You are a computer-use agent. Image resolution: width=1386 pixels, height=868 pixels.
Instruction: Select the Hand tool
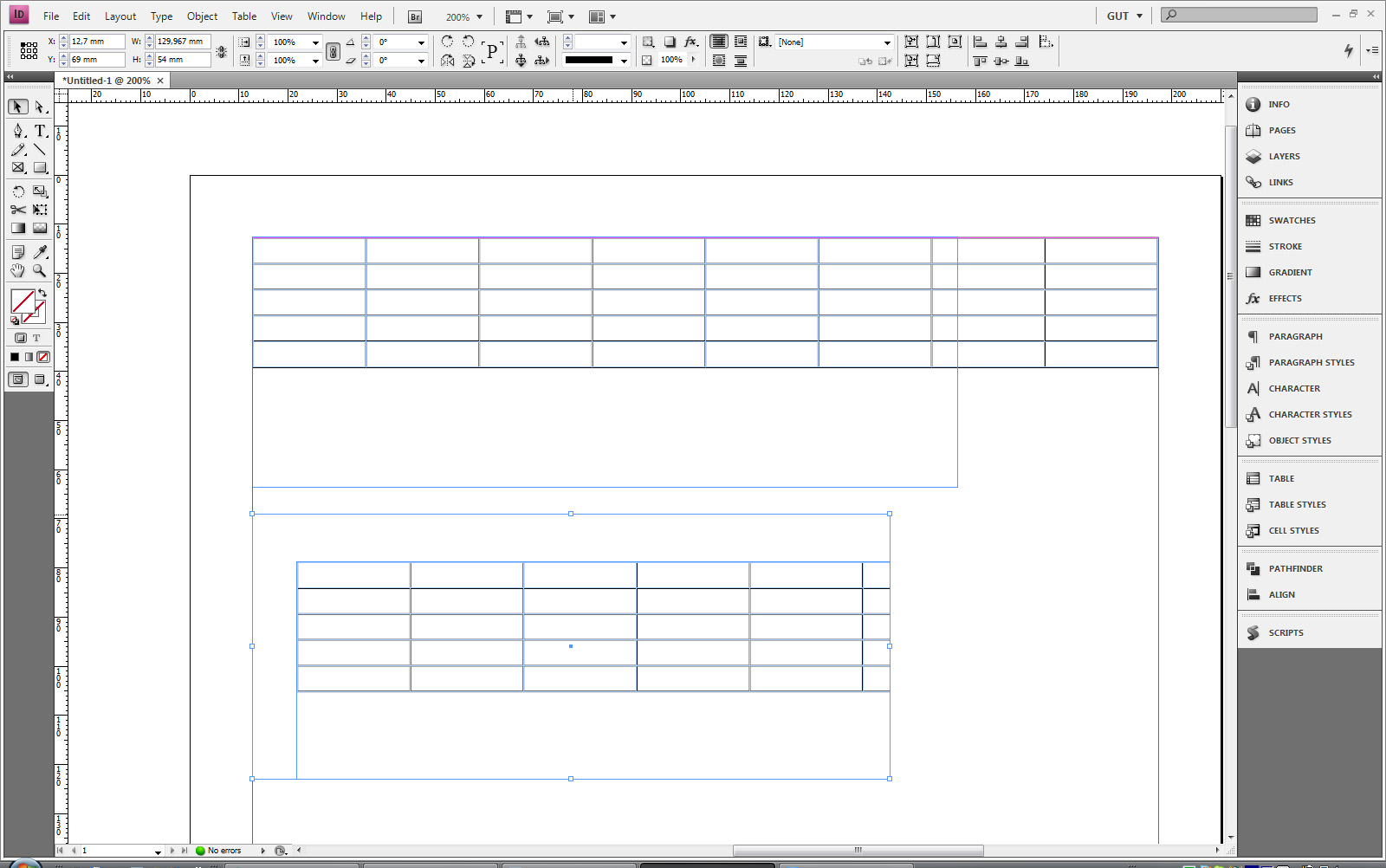[18, 270]
